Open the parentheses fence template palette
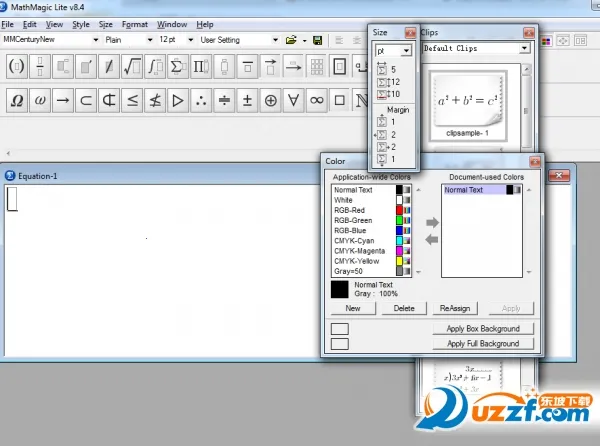 pos(17,67)
